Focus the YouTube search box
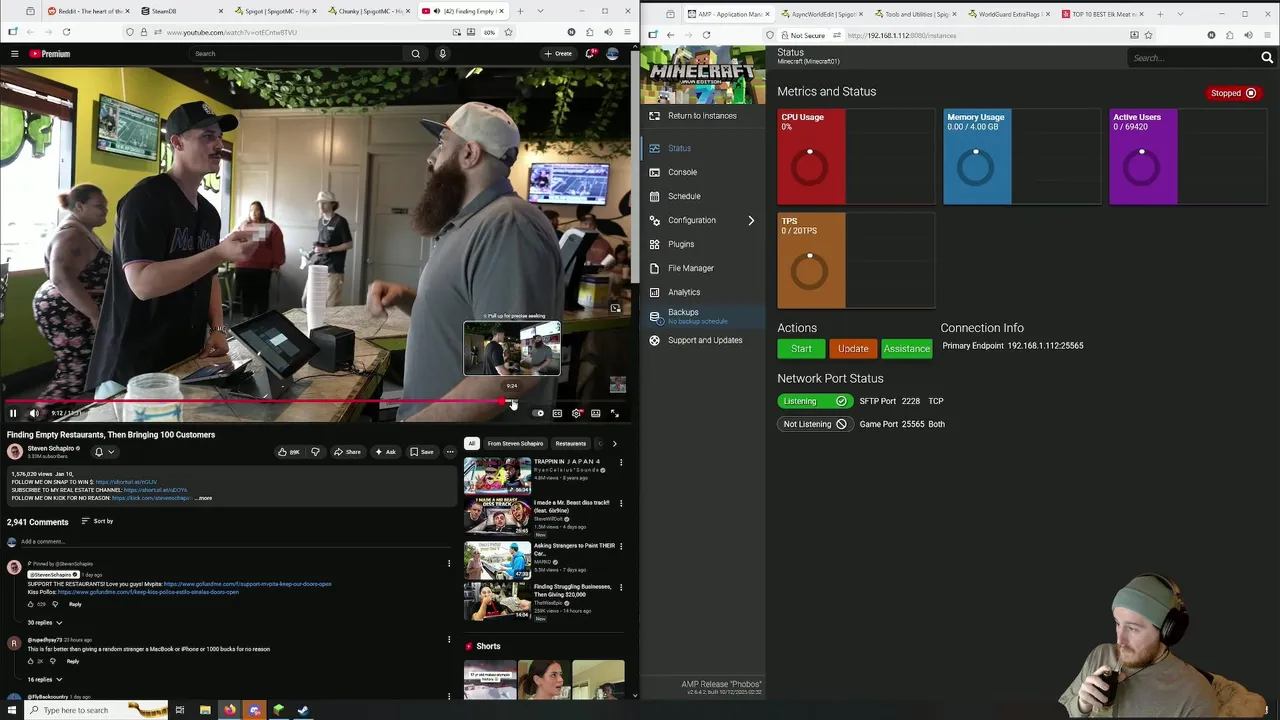Image resolution: width=1280 pixels, height=720 pixels. [297, 54]
